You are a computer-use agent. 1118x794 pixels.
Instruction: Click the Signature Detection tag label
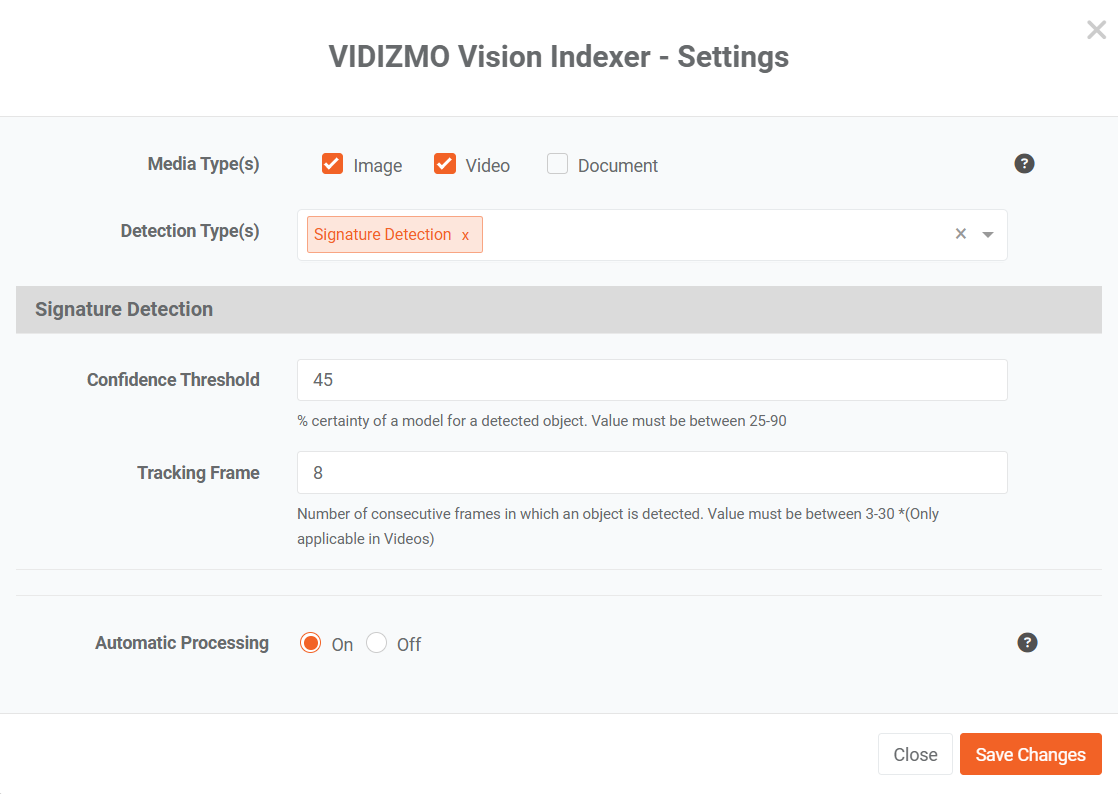click(382, 234)
